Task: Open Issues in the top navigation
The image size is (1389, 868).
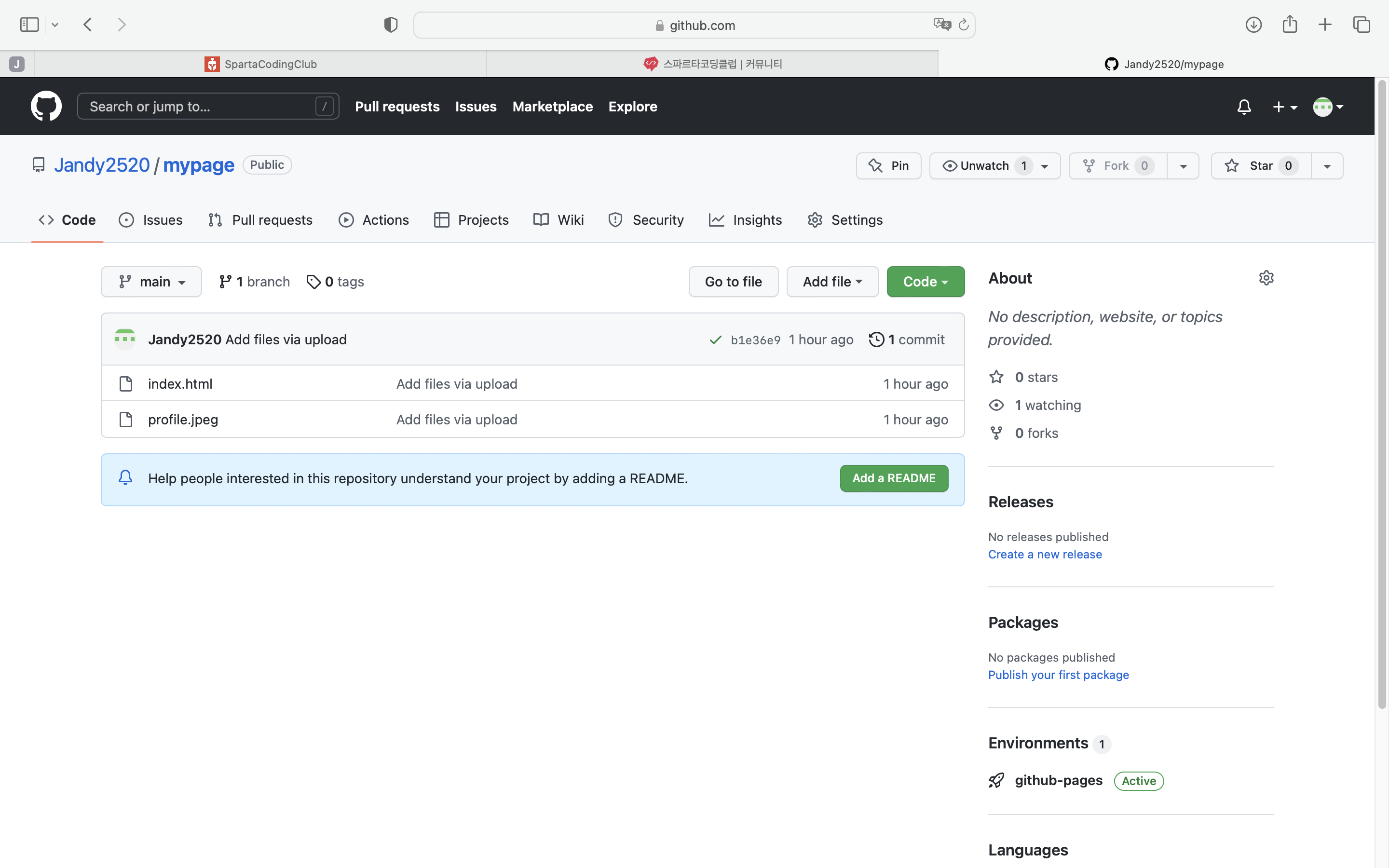Action: [x=476, y=107]
